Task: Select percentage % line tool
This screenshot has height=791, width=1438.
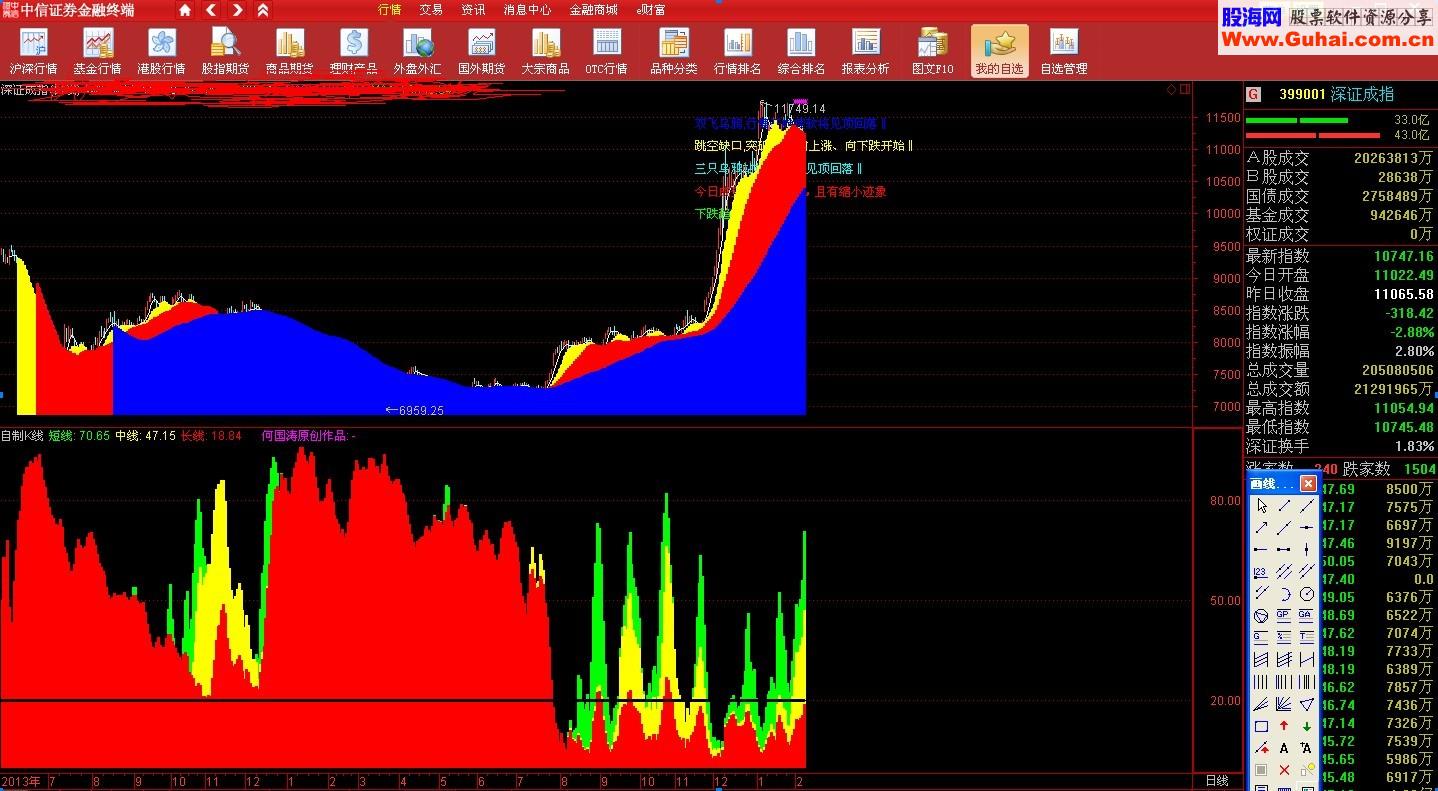Action: pyautogui.click(x=1284, y=636)
